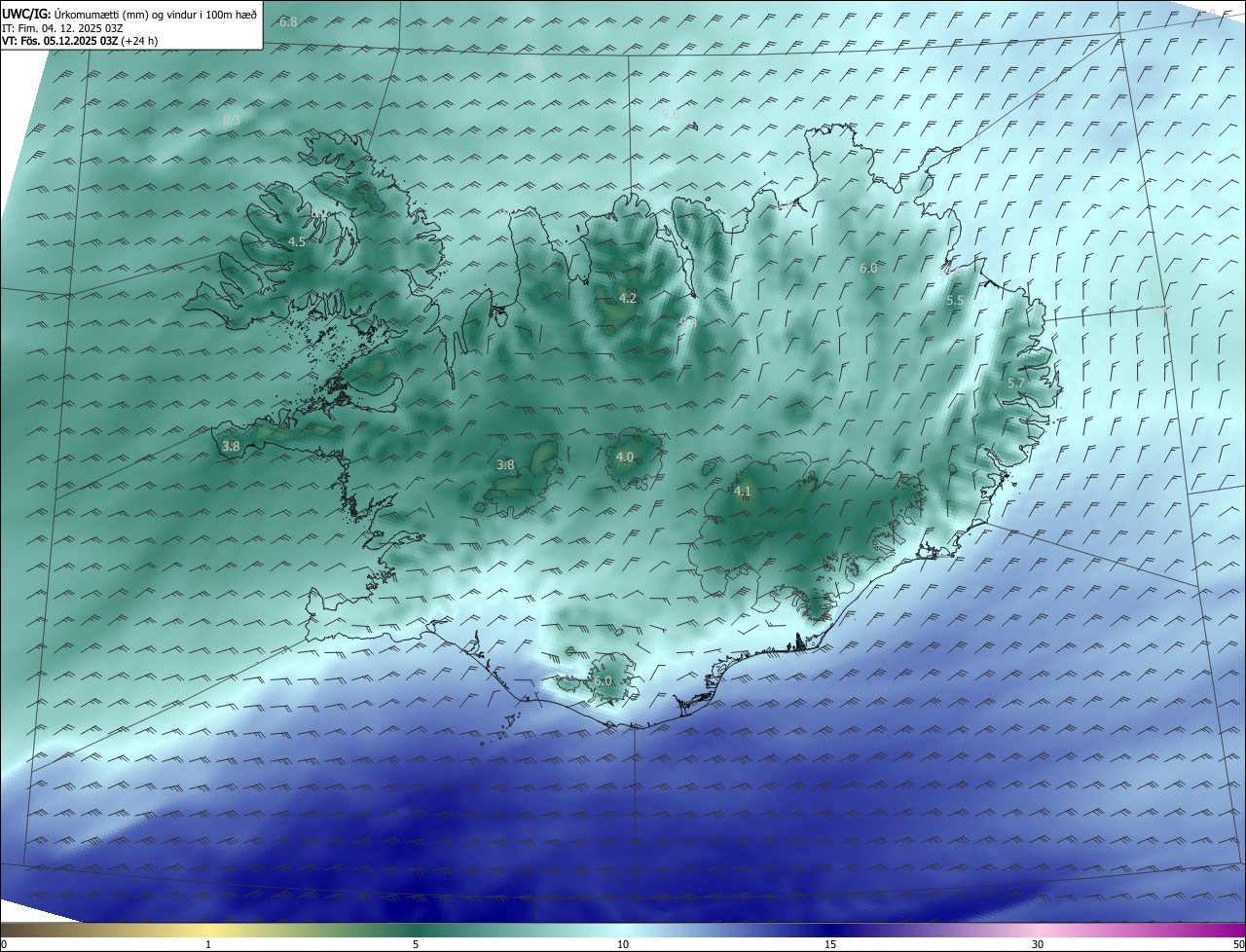
Task: Click the 4.2 value in north Iceland
Action: pos(628,298)
